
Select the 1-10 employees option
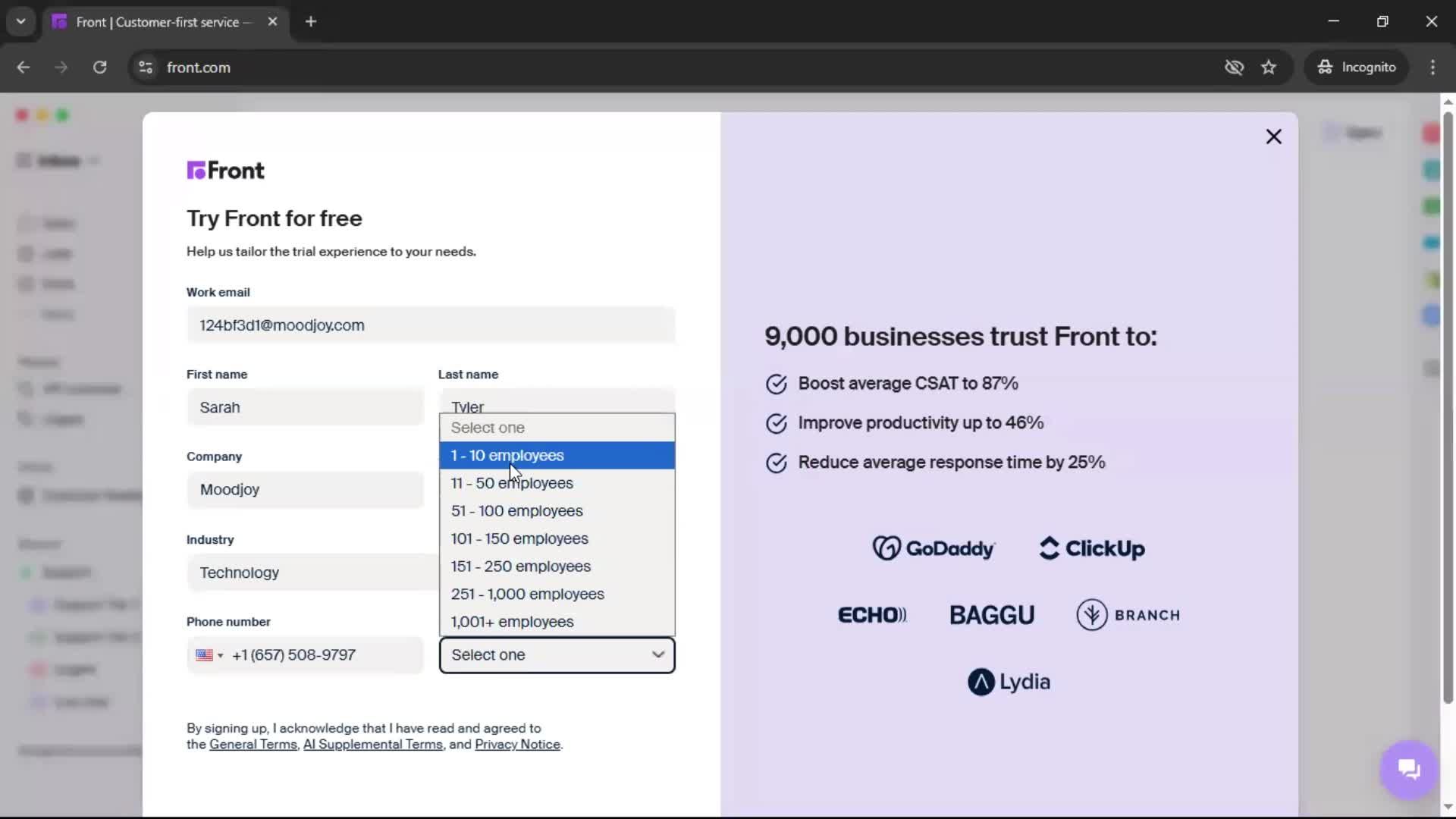click(507, 456)
